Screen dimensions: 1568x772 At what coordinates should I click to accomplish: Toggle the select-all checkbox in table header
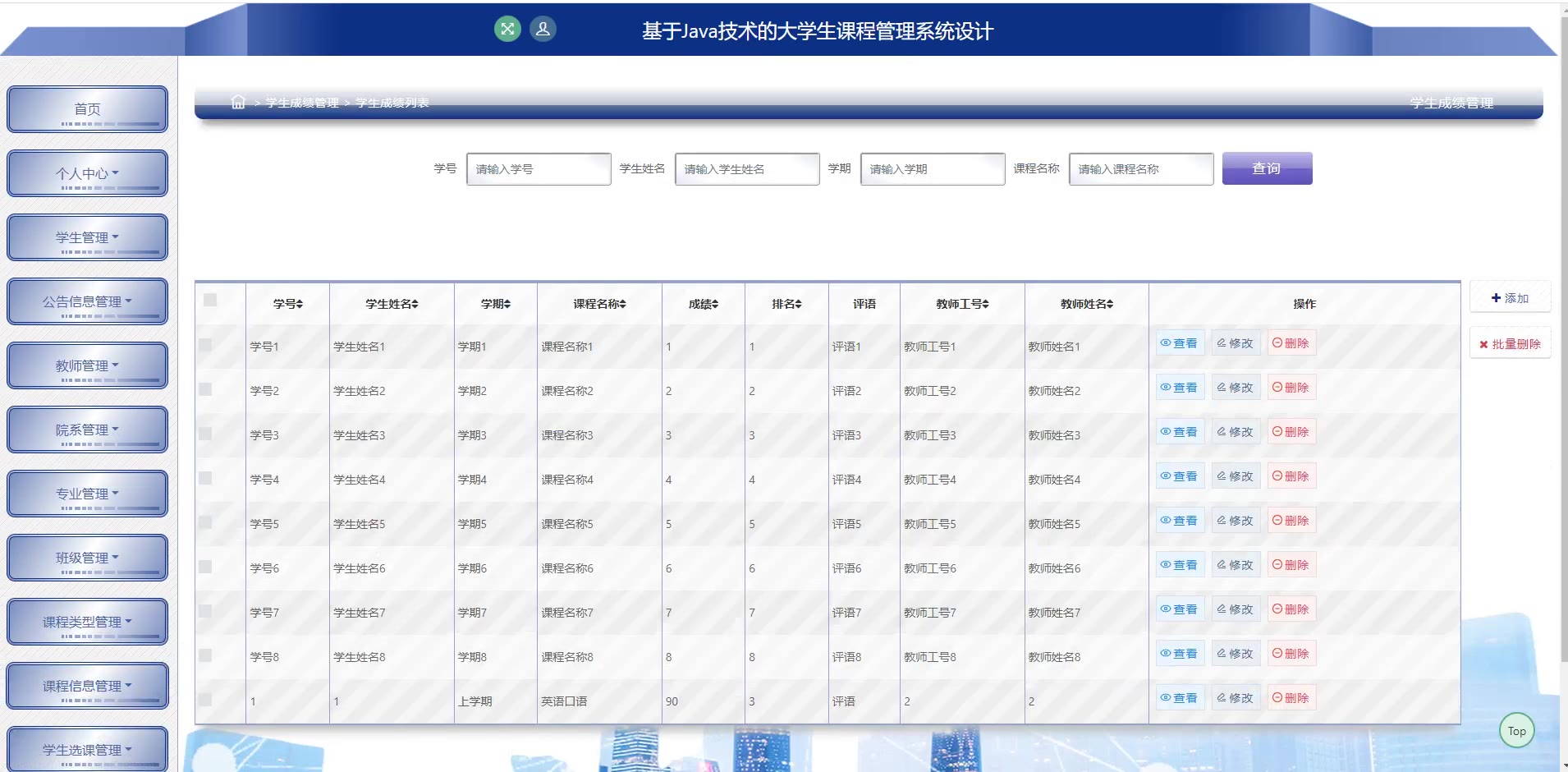click(x=210, y=300)
